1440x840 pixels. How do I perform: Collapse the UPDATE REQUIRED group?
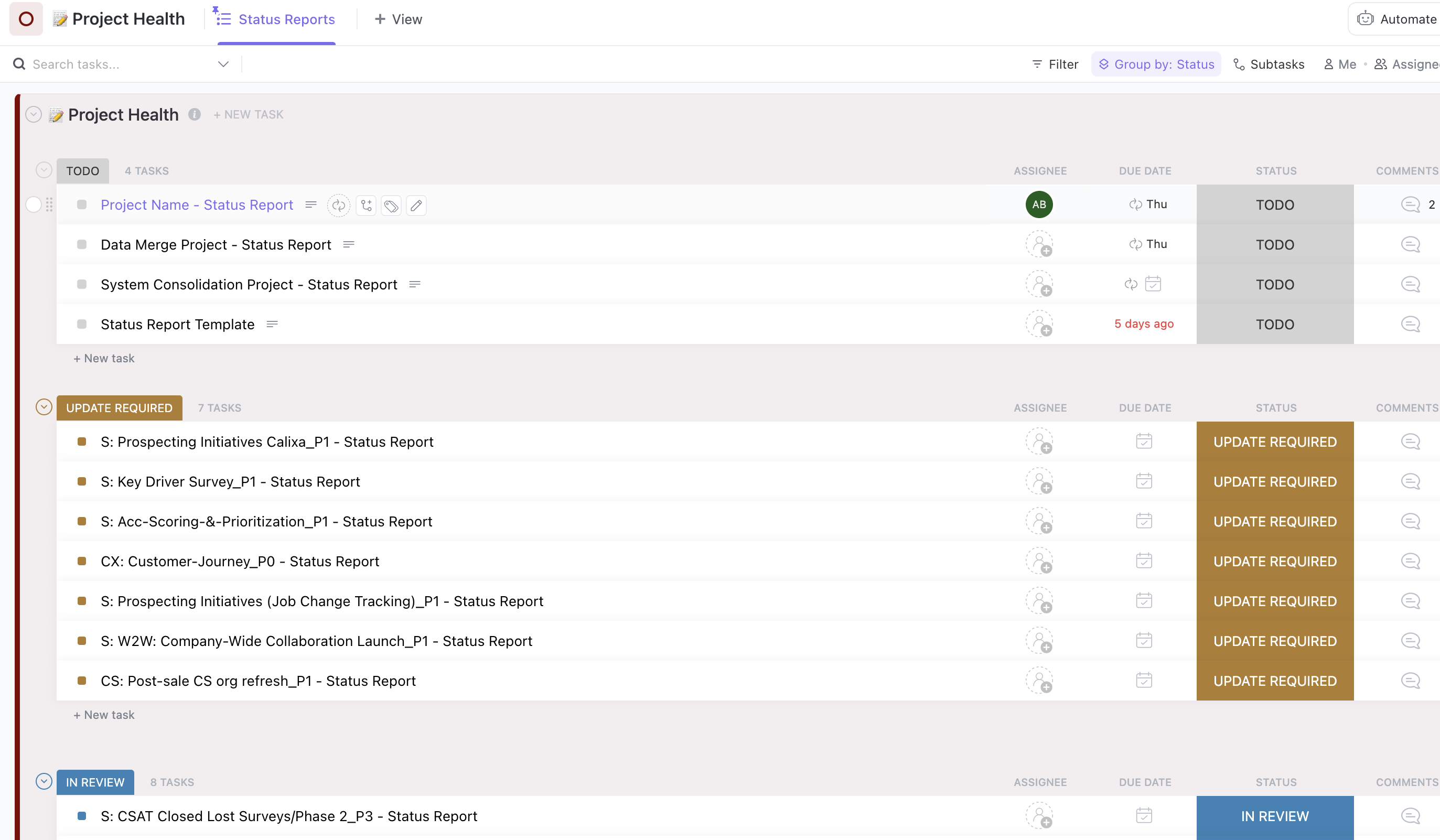[44, 407]
